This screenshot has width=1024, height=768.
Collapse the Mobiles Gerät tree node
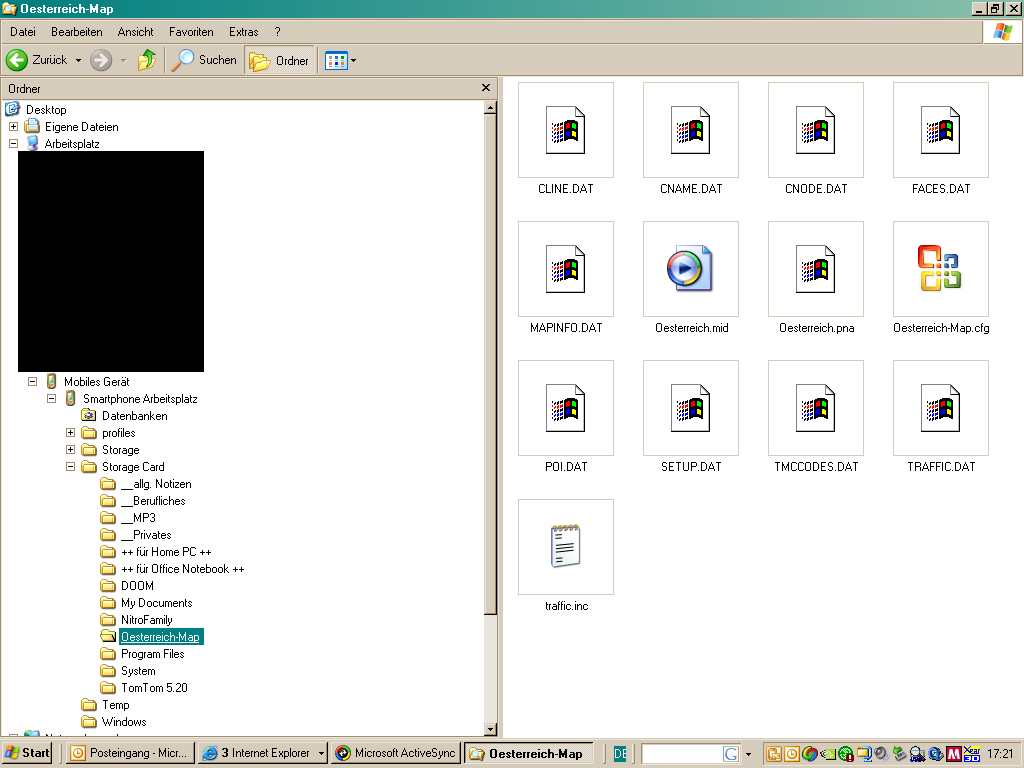(x=33, y=381)
